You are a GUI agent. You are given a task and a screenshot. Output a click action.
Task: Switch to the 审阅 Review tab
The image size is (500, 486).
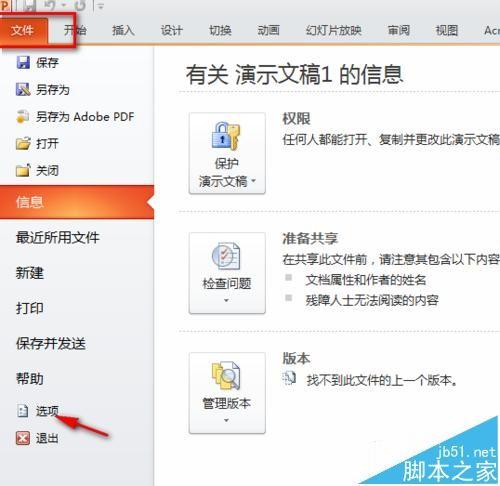point(398,31)
